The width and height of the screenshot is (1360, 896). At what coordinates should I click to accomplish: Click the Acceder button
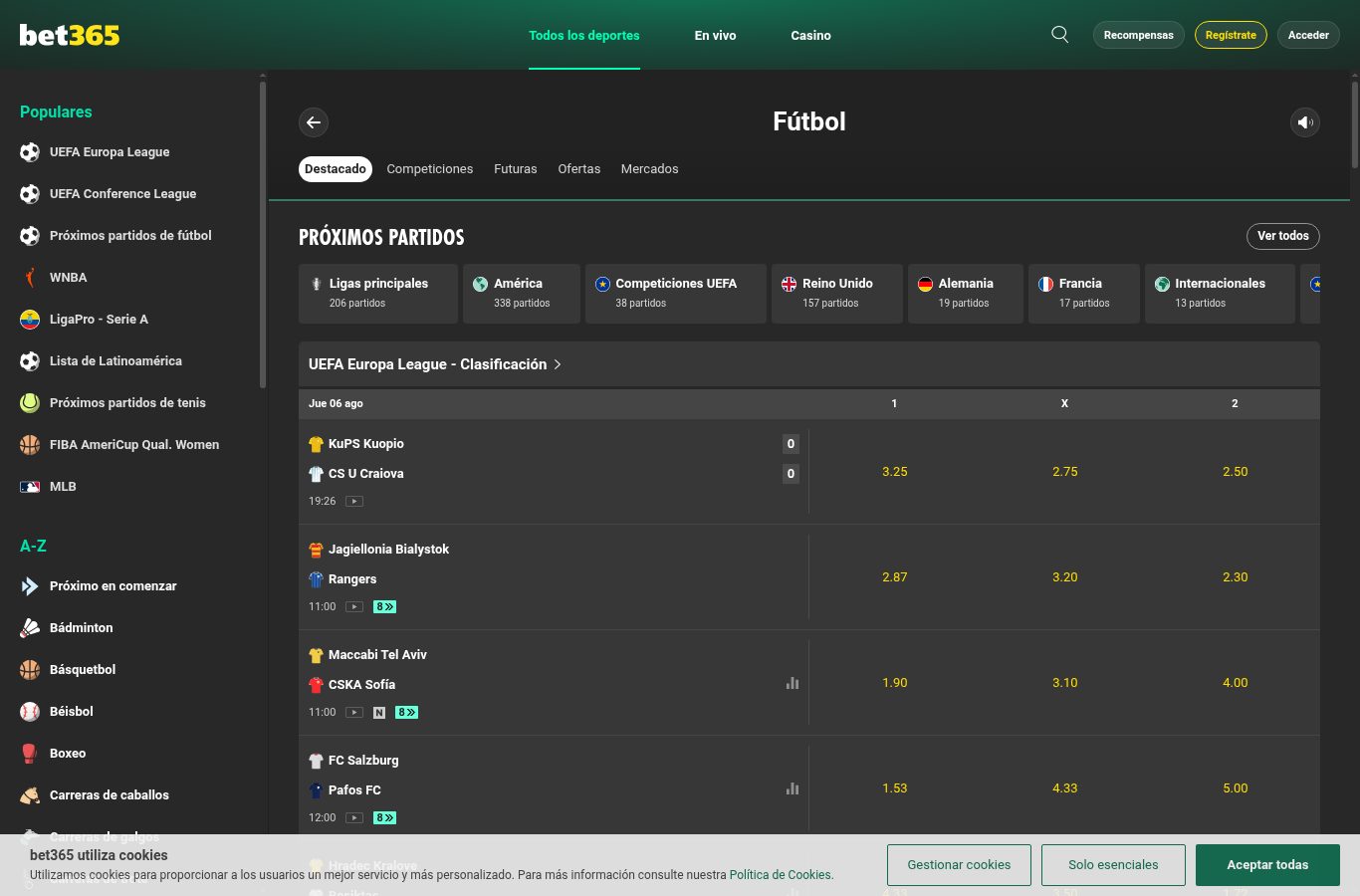pos(1308,35)
